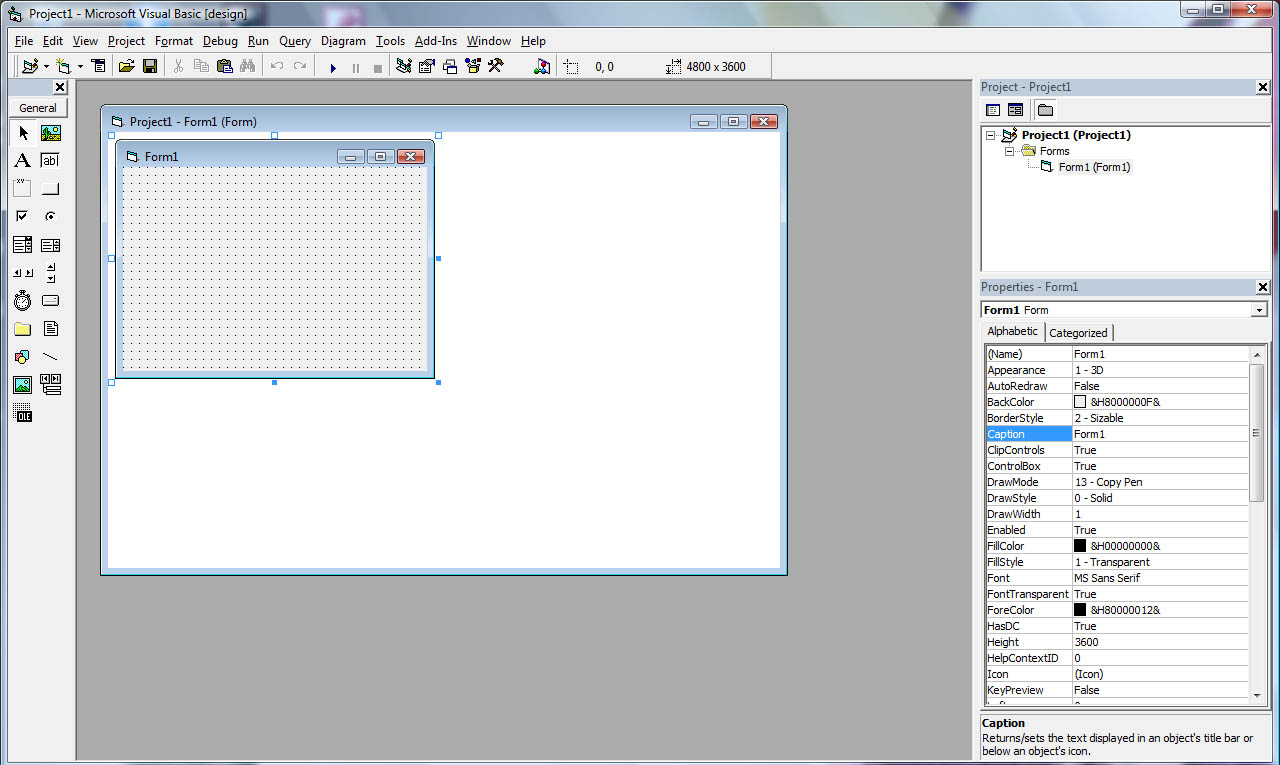Switch to the Alphabetic properties tab
This screenshot has height=765, width=1280.
point(1013,331)
